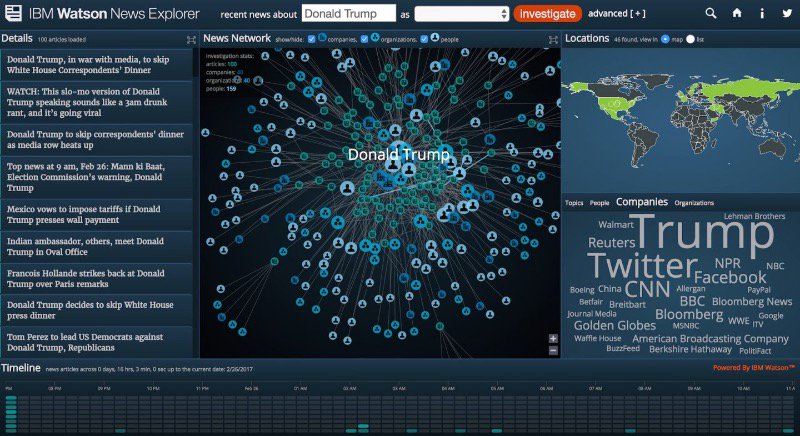Go to home via house icon

(x=737, y=13)
